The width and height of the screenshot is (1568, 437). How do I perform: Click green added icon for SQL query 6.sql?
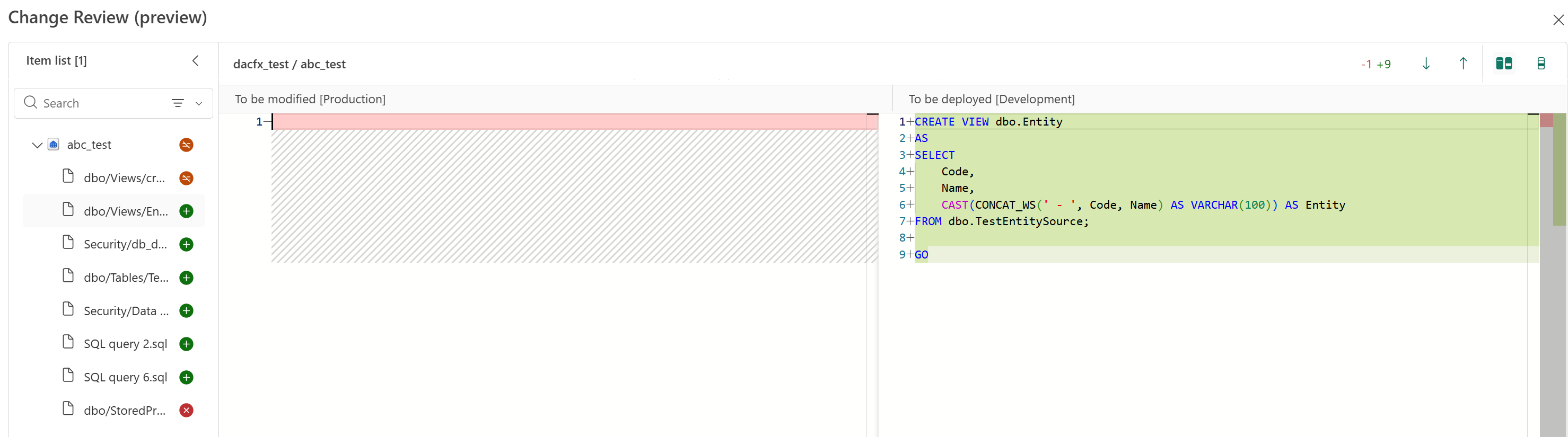[186, 378]
